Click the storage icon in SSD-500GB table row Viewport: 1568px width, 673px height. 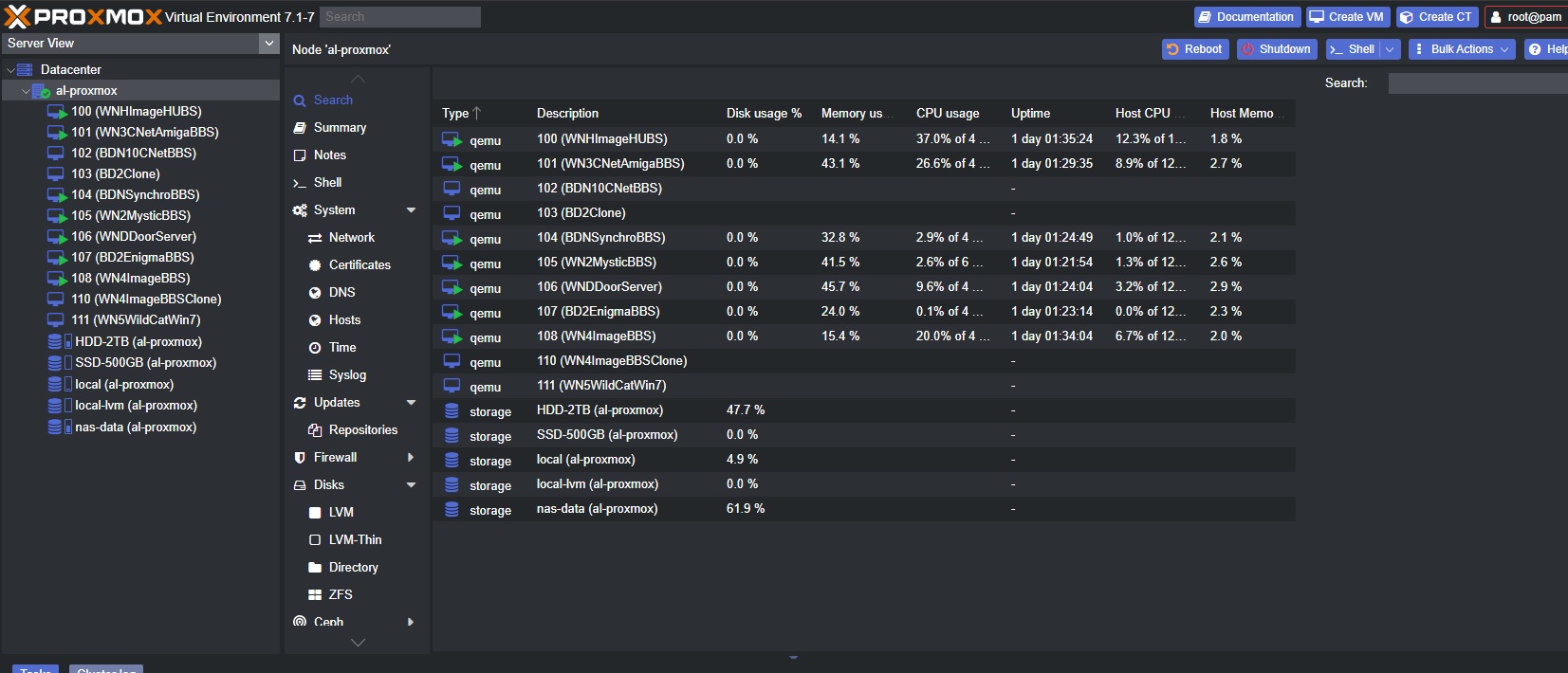[452, 436]
